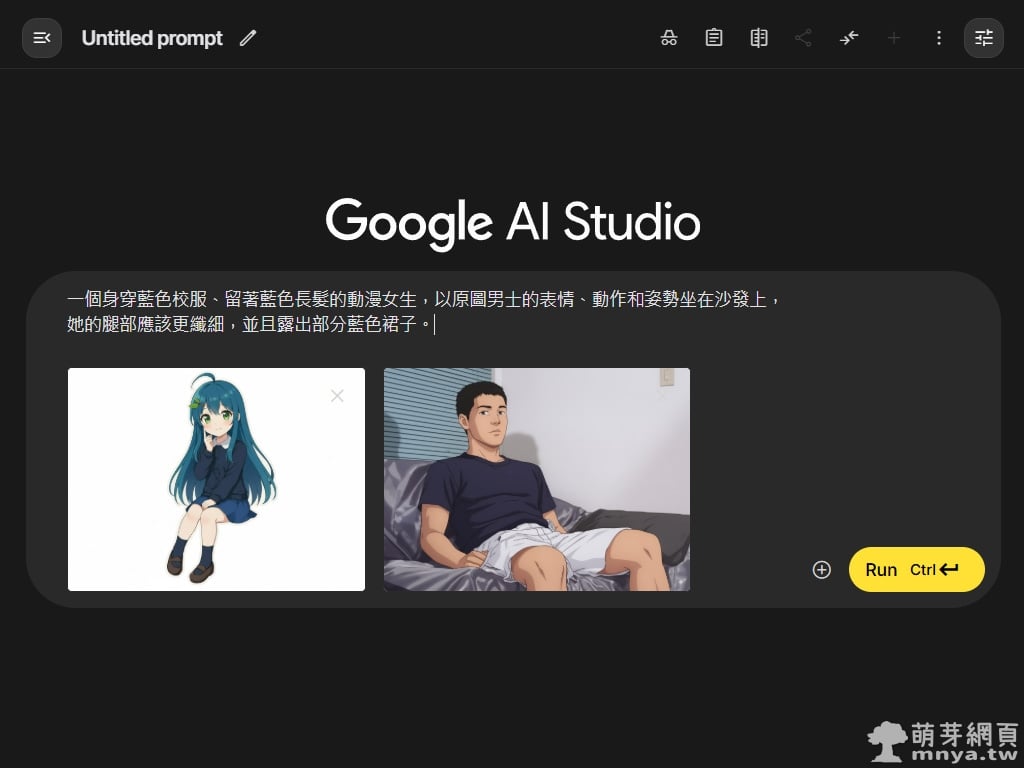Viewport: 1024px width, 768px height.
Task: Click the Untitled prompt title
Action: coord(152,38)
